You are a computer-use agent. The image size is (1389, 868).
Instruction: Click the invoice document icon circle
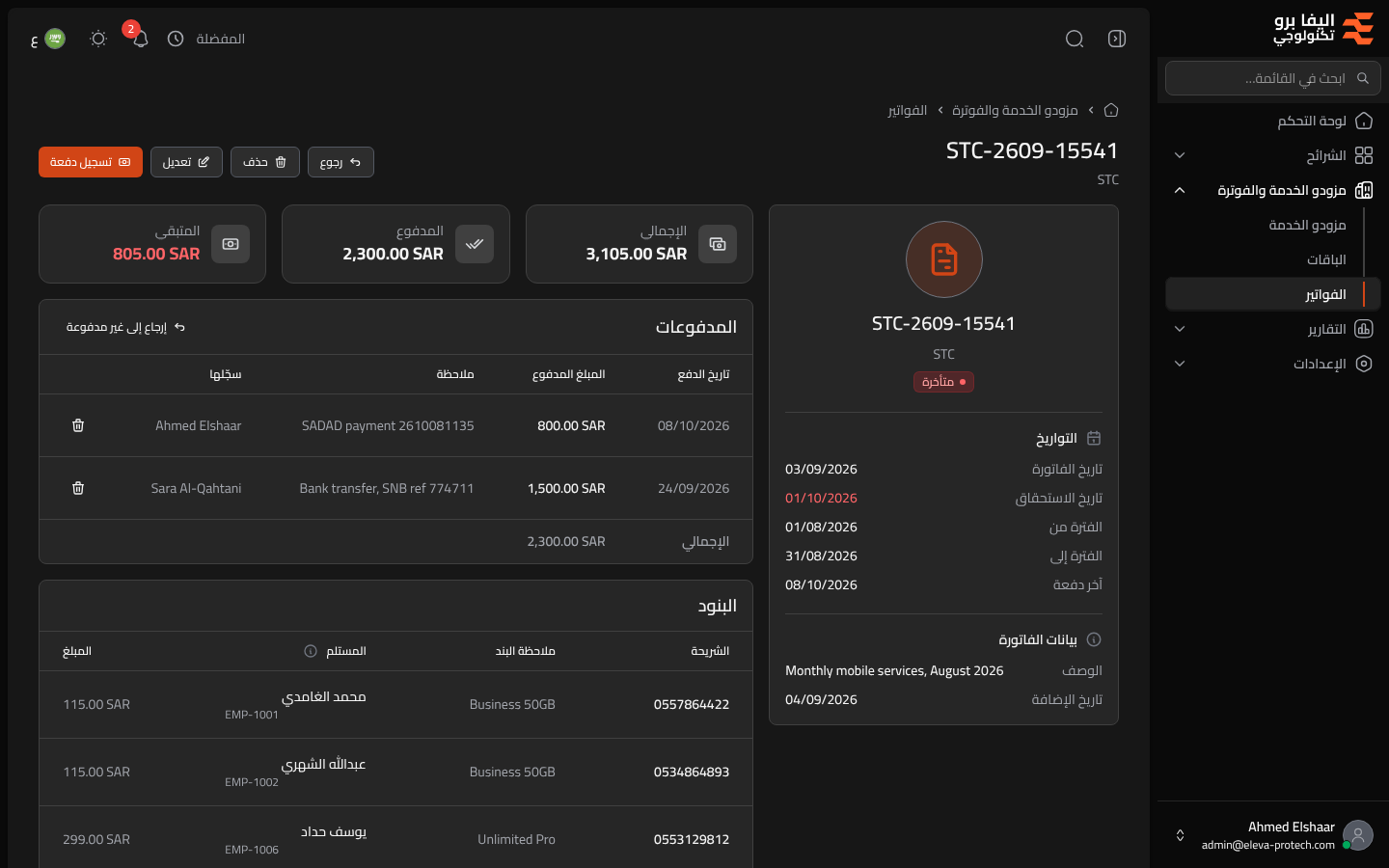pos(944,259)
